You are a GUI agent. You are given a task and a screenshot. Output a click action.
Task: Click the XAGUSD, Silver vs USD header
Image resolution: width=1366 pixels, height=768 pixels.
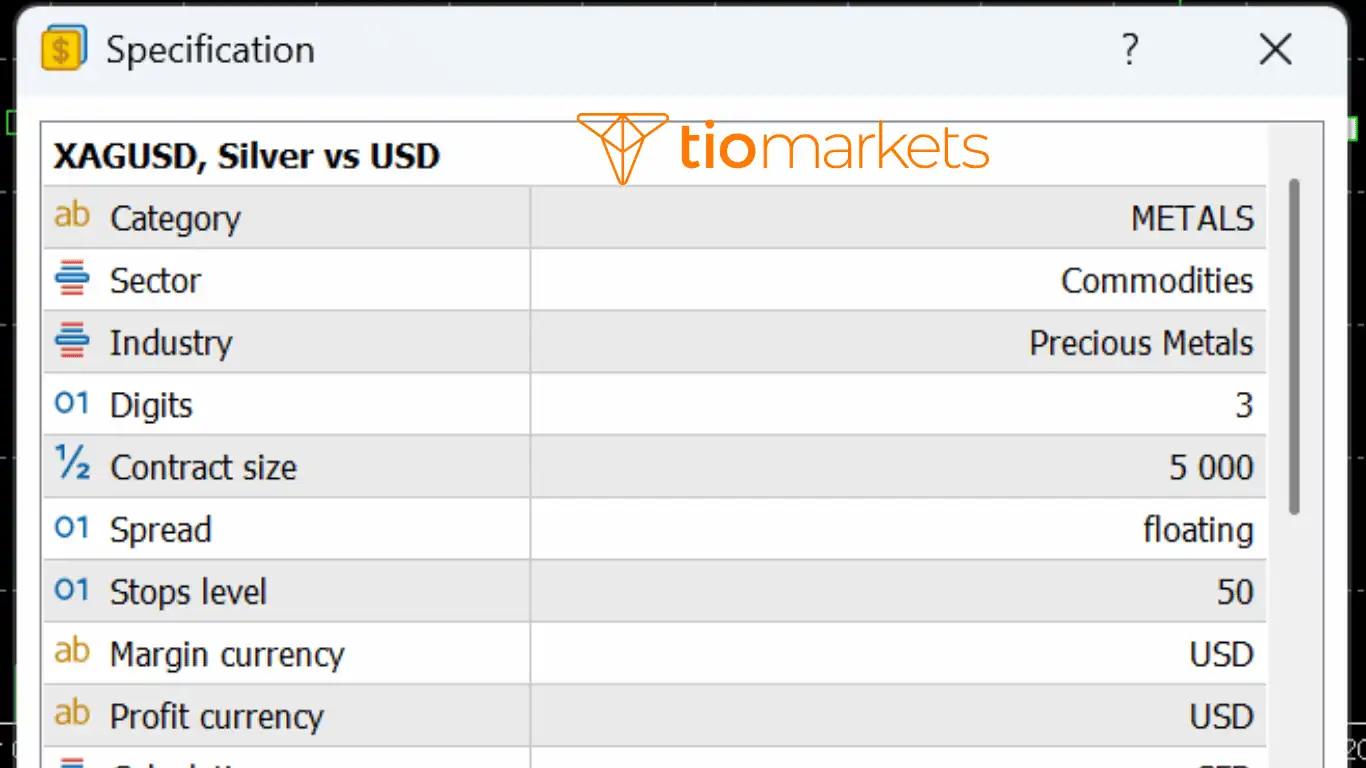click(x=245, y=155)
